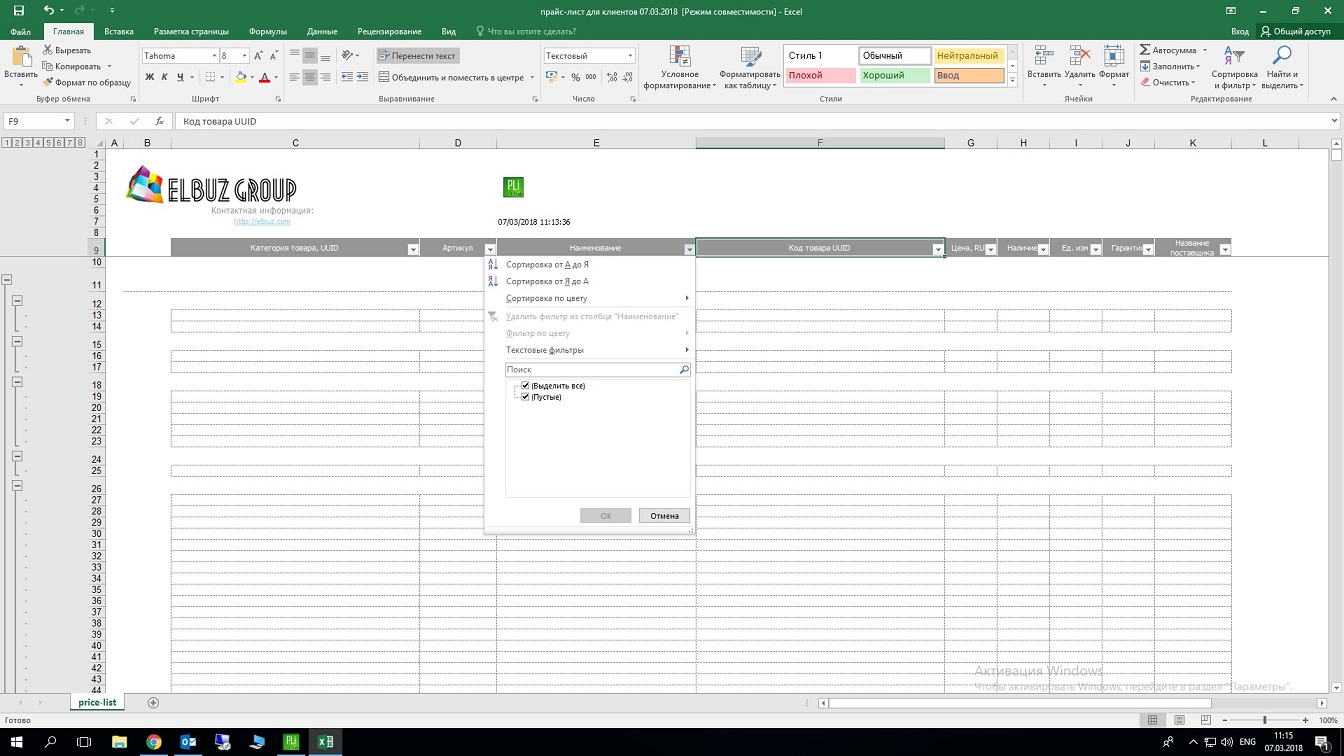Decrease font size button
1344x756 pixels.
point(273,56)
